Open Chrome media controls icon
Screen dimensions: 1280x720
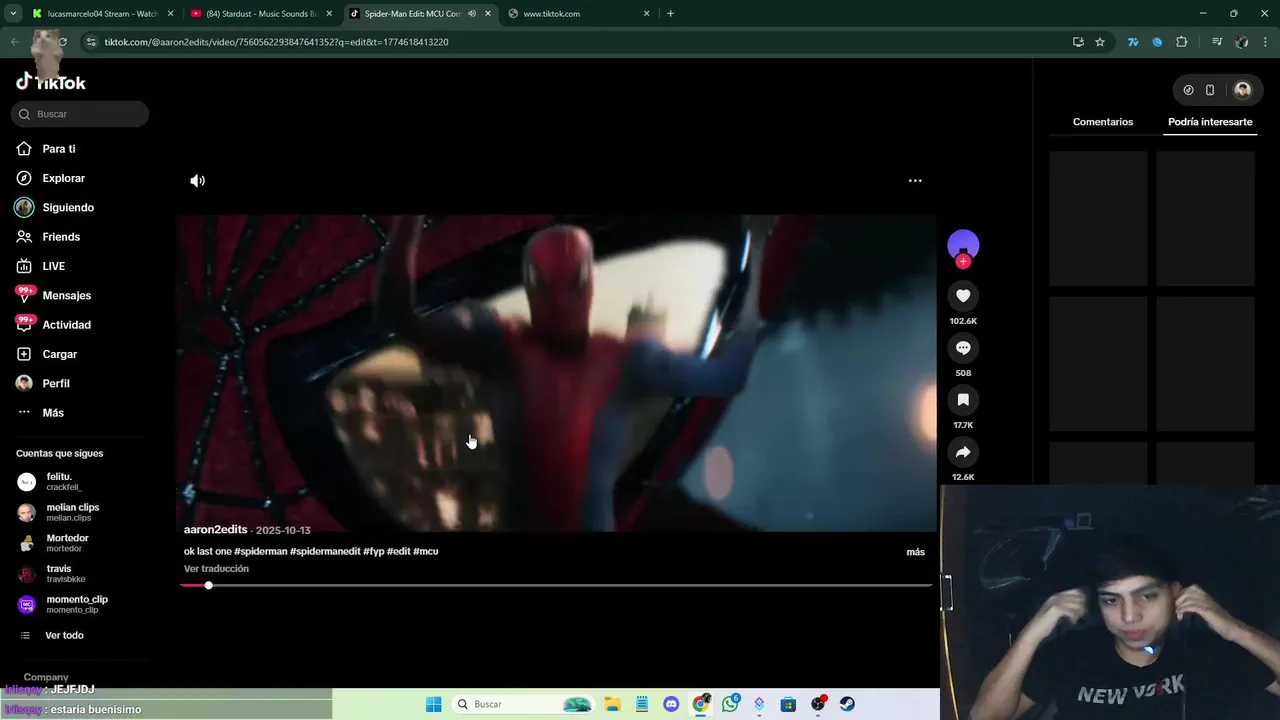(x=1217, y=42)
